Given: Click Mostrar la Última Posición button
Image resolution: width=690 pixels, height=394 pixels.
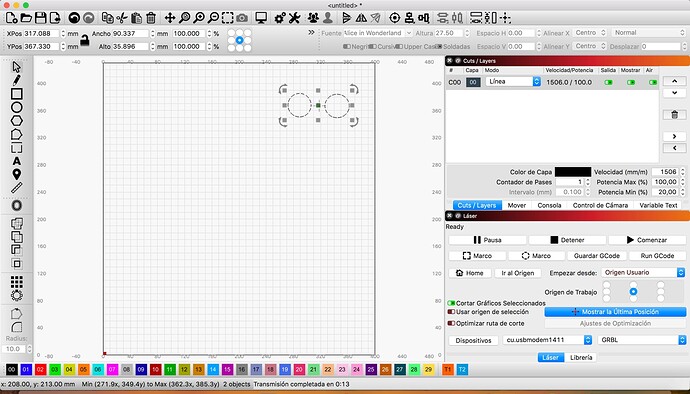Looking at the screenshot, I should coord(615,312).
